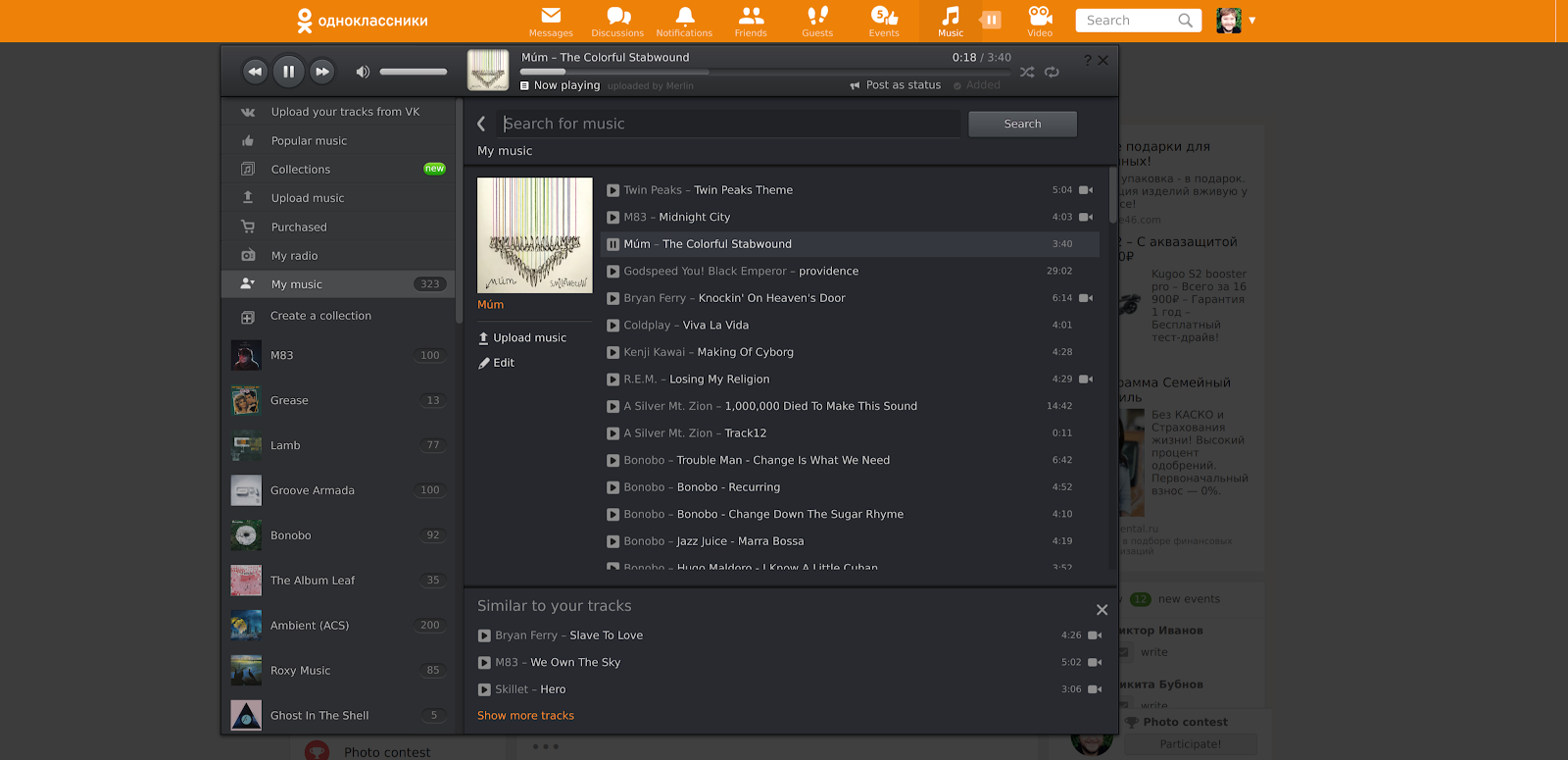Pause Múm The Colorful Stabwound row

(612, 244)
